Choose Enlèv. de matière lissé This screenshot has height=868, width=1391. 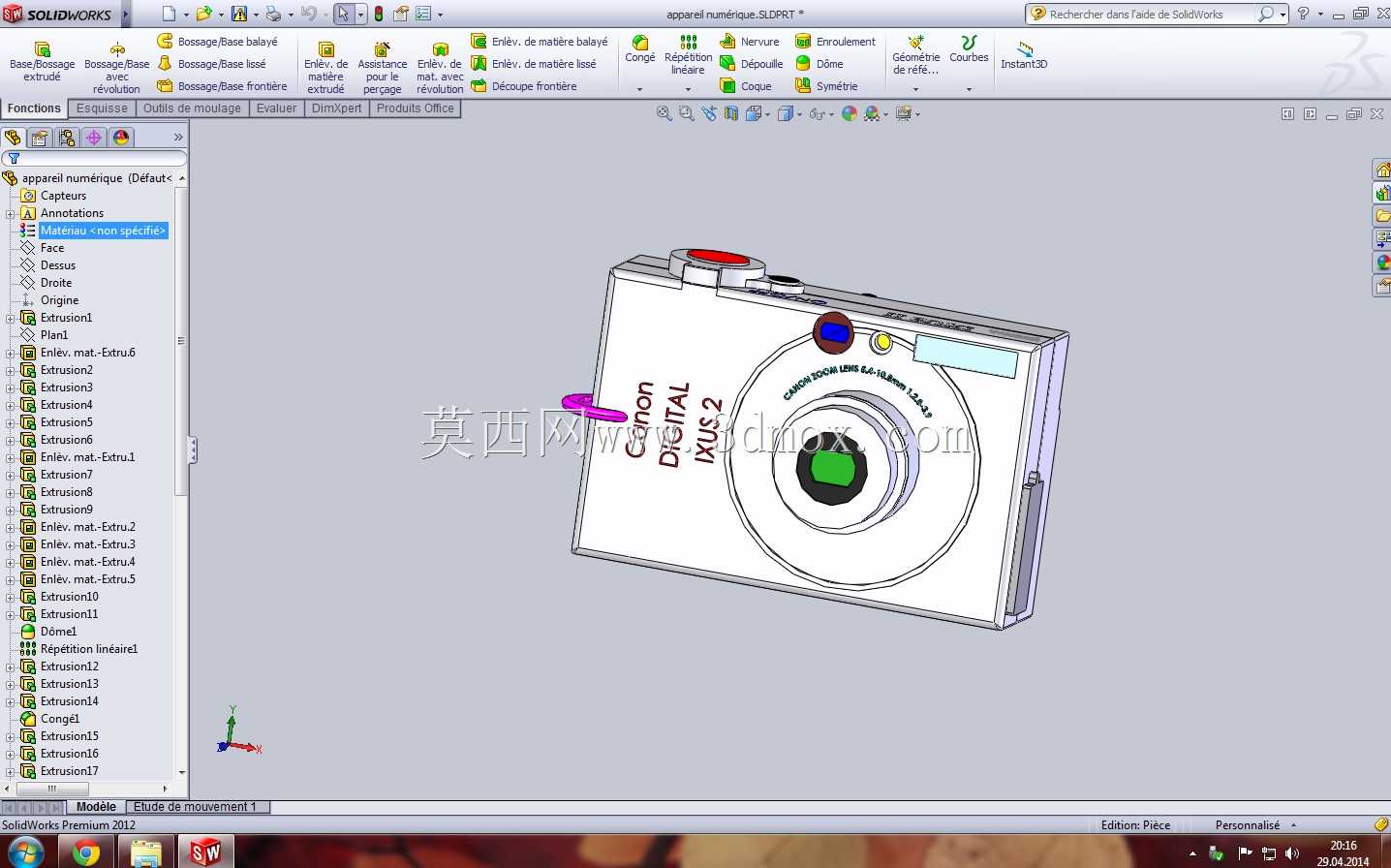point(534,64)
